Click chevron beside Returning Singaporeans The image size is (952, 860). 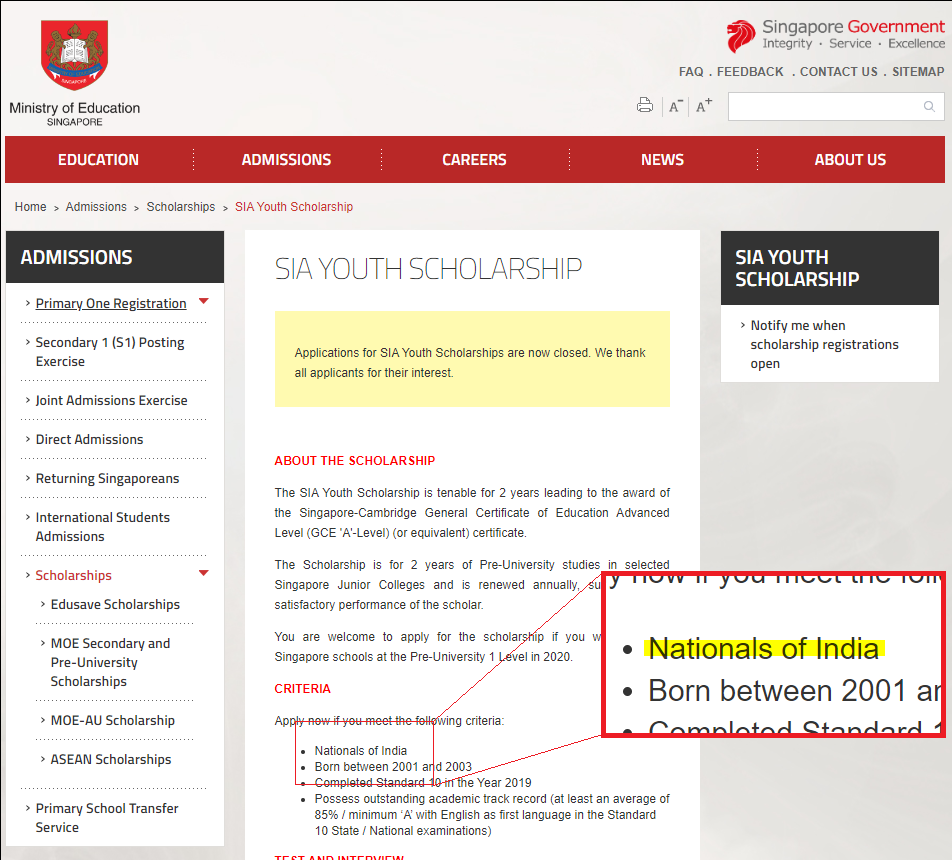click(27, 478)
